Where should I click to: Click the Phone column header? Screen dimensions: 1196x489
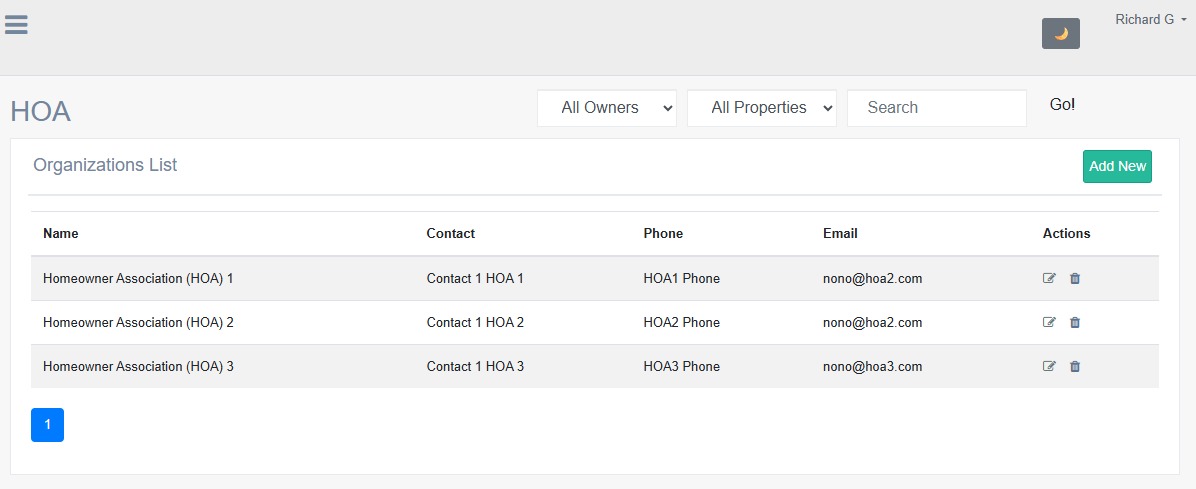pos(663,234)
